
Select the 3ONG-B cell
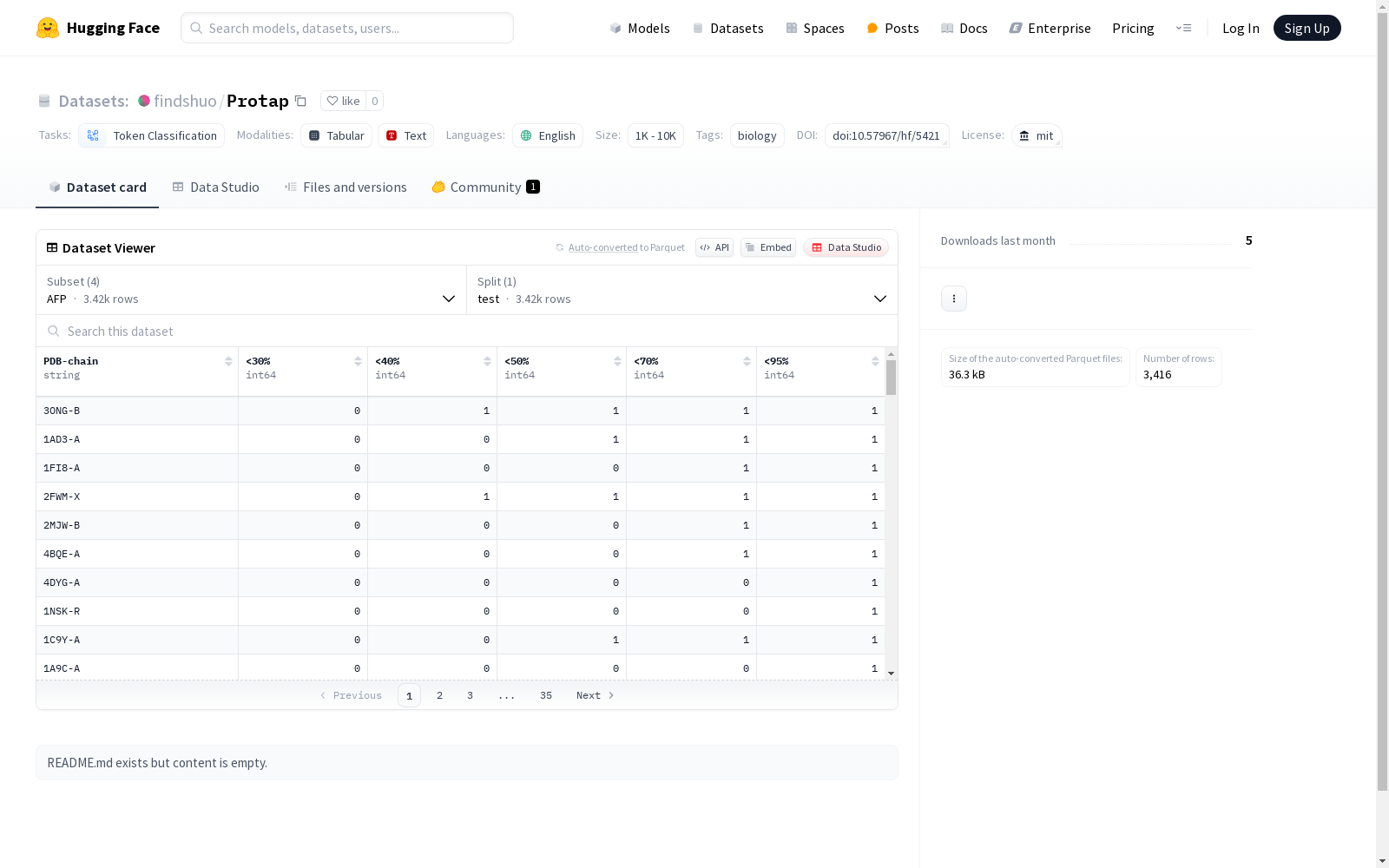tap(137, 411)
